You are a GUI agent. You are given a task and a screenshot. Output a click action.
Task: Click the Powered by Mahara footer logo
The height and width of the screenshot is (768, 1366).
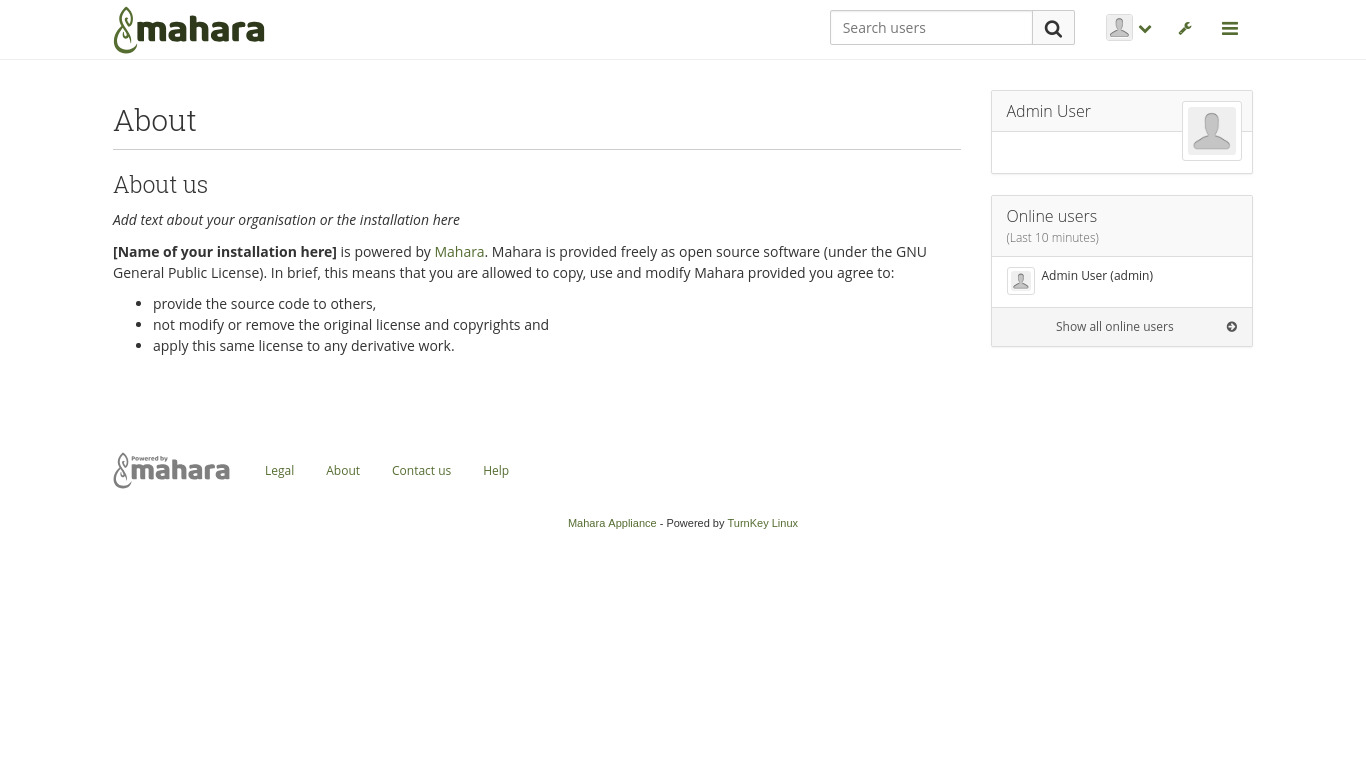(172, 471)
